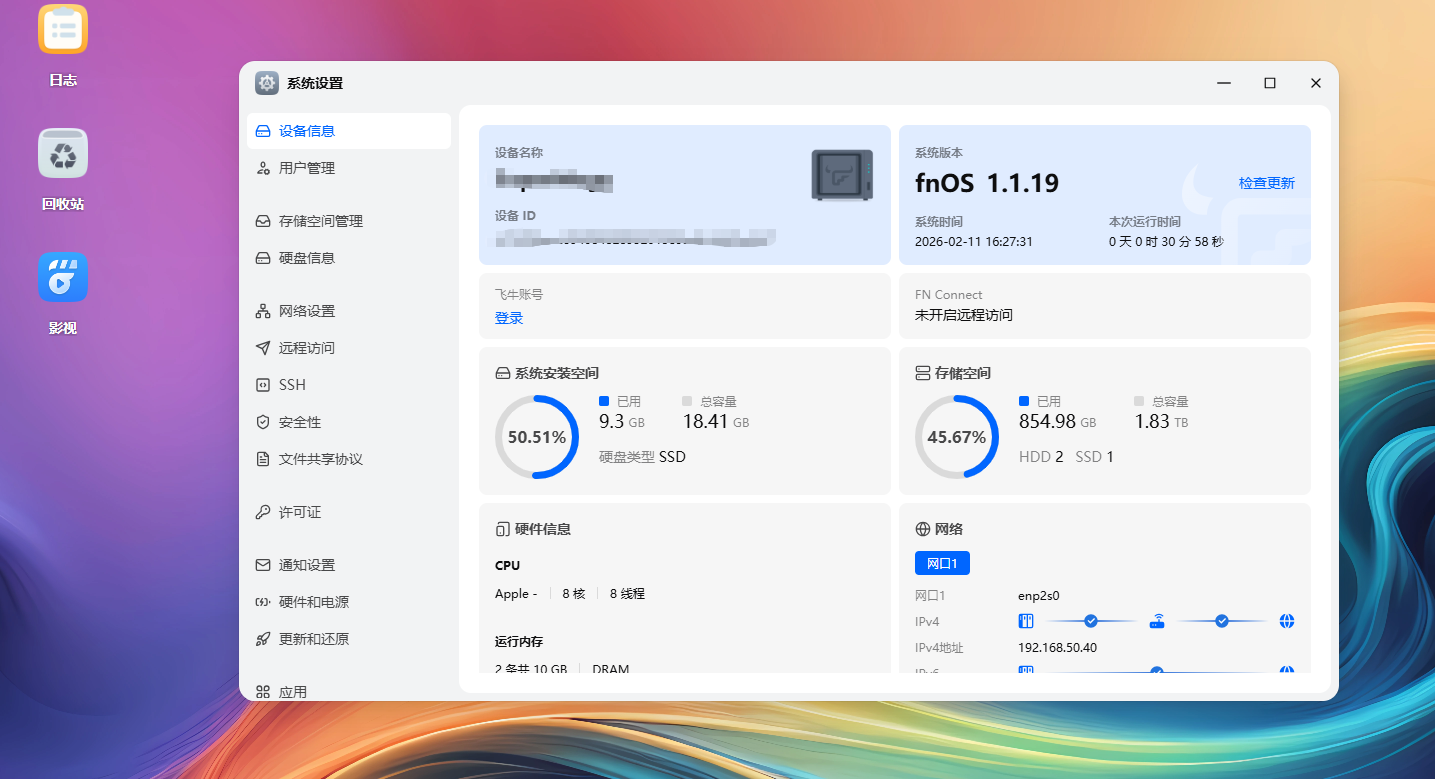Open 网络设置 settings section

coord(306,311)
